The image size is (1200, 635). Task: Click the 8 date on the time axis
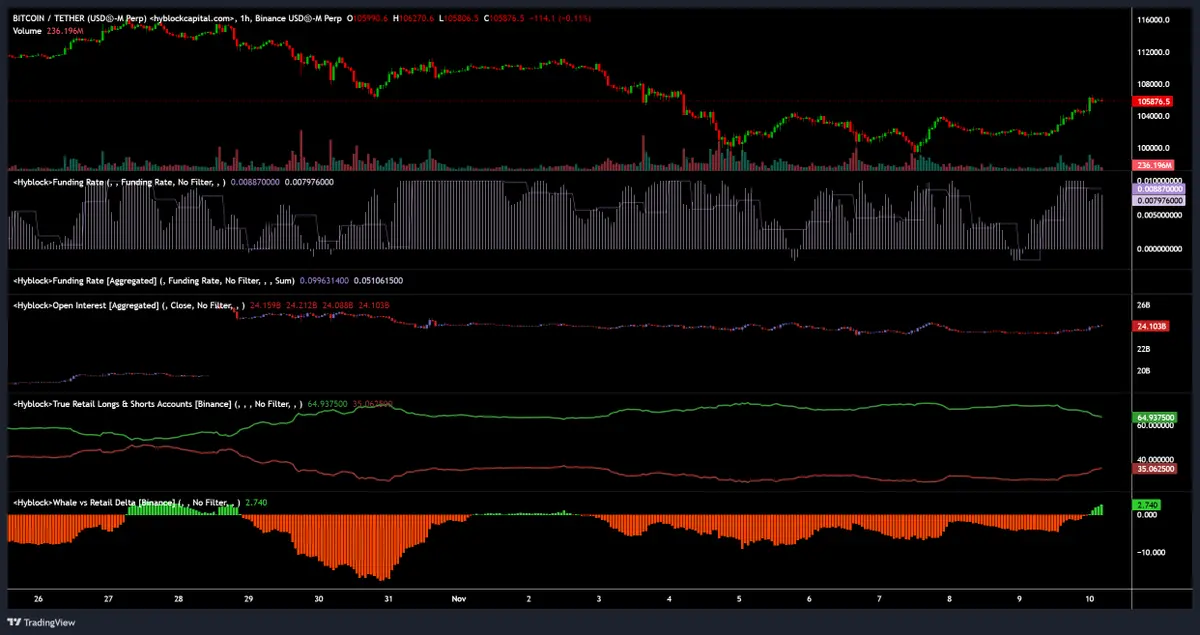tap(948, 599)
